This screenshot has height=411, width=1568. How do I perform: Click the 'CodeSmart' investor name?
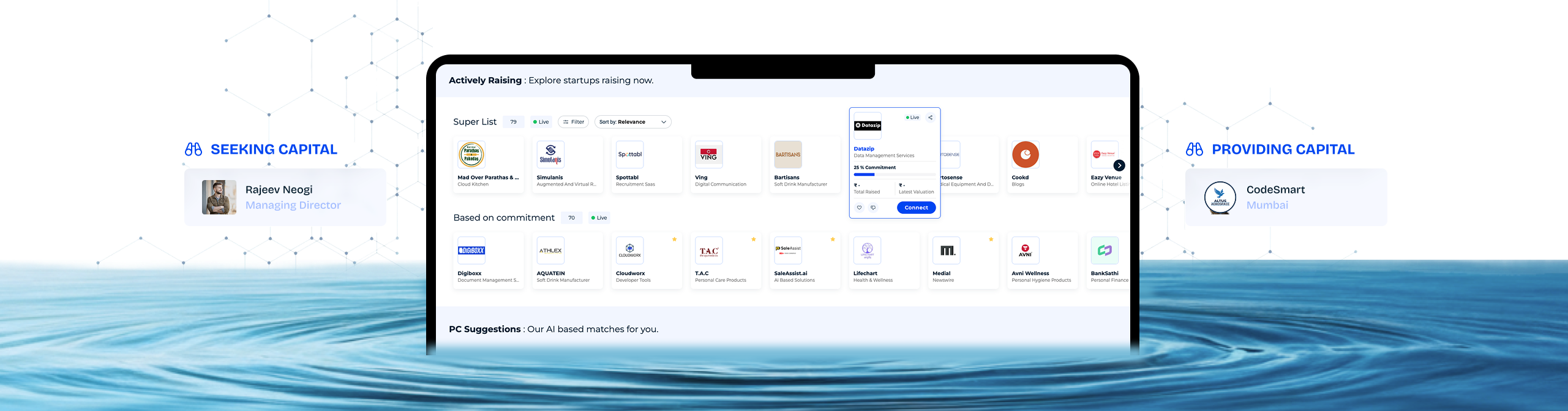coord(1275,190)
